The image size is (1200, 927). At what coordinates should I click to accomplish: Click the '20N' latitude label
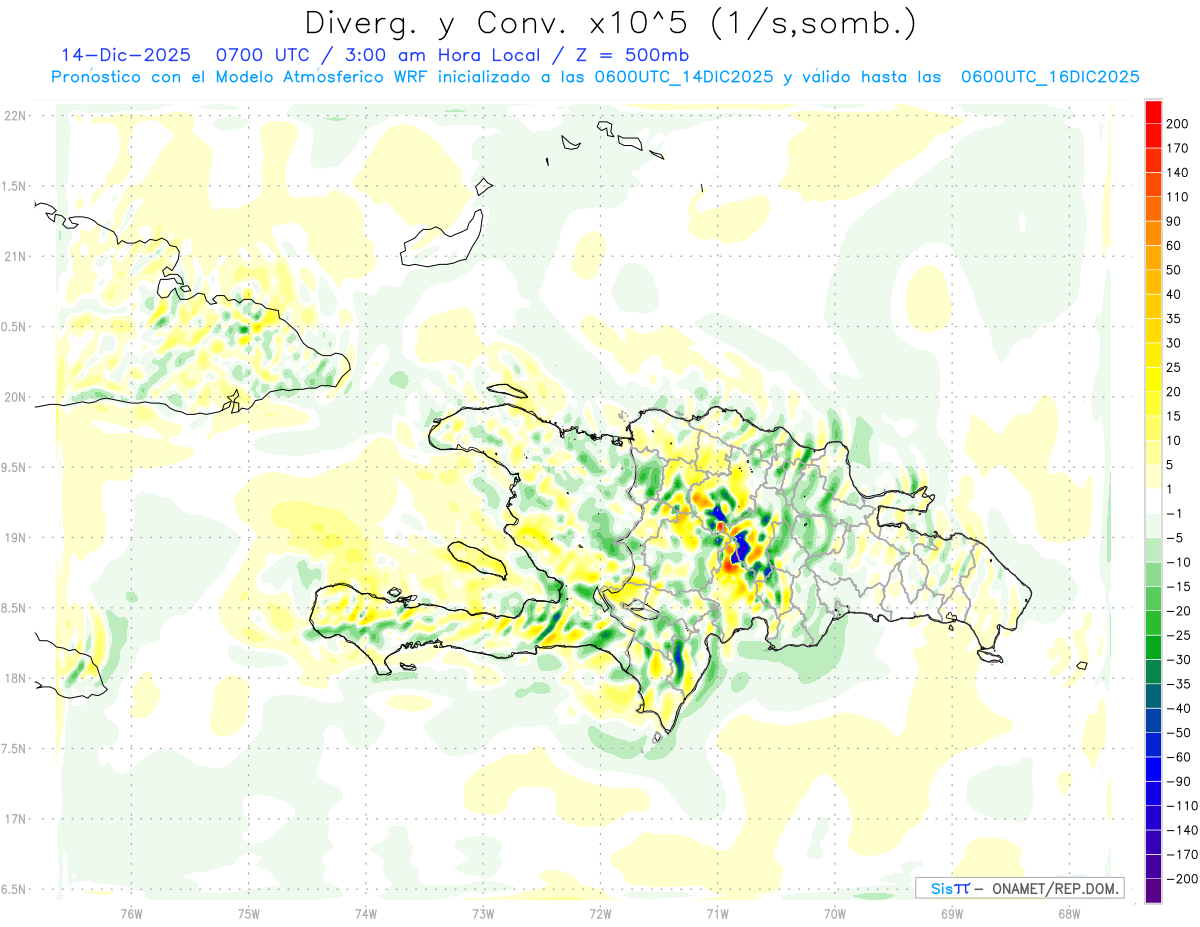pos(15,397)
